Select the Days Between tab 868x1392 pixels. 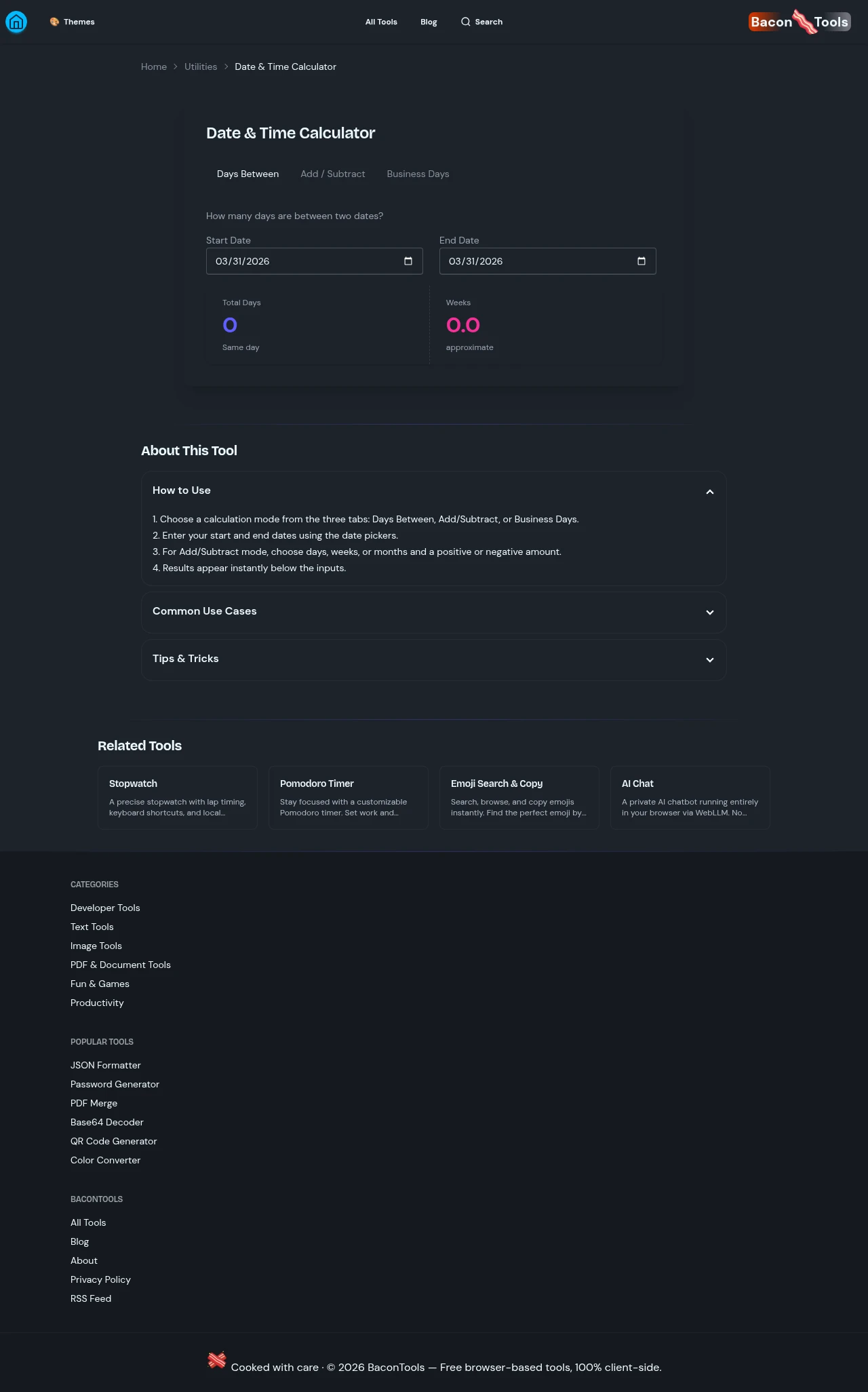[x=248, y=174]
